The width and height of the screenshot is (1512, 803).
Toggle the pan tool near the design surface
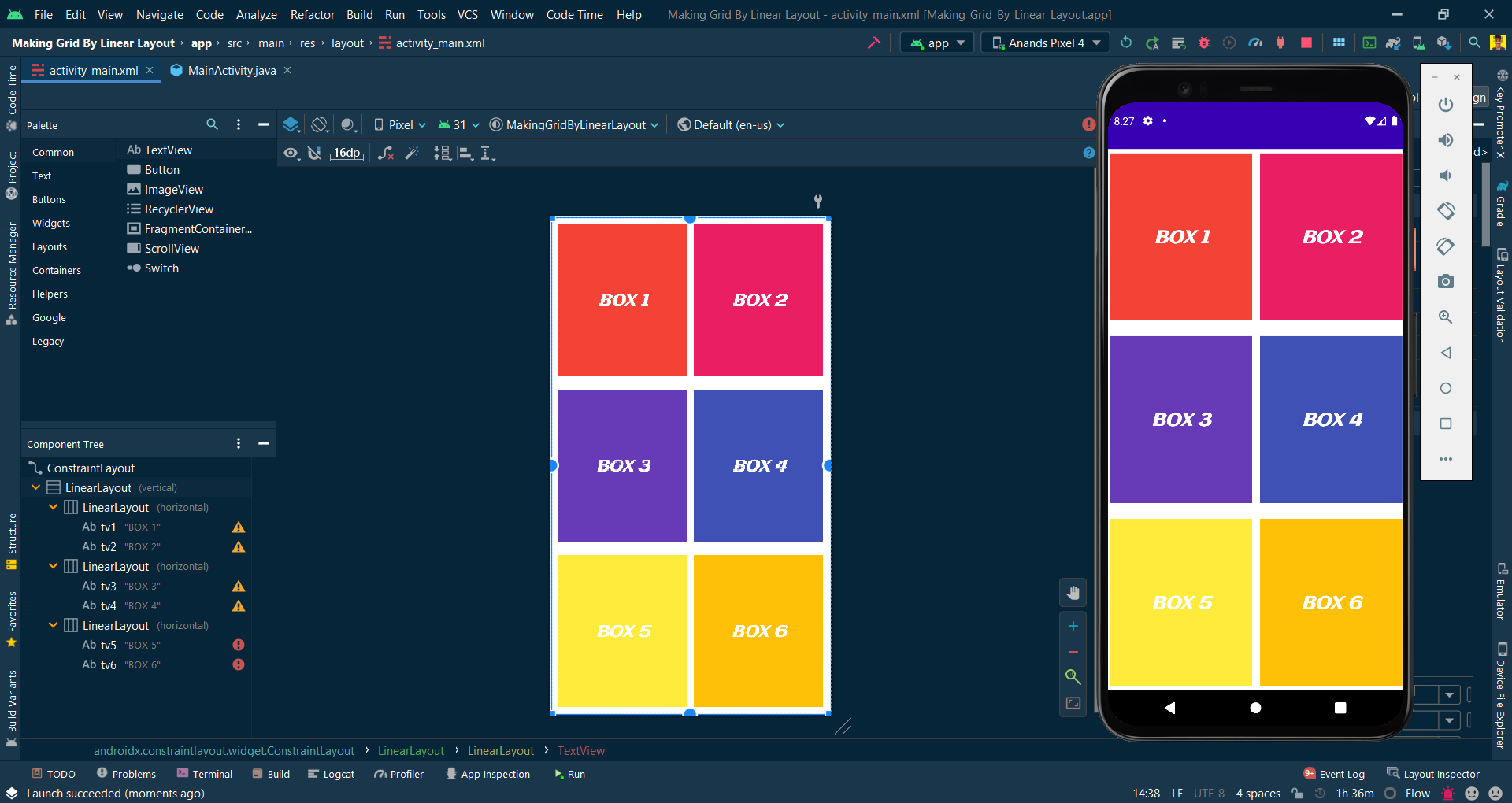(x=1073, y=592)
